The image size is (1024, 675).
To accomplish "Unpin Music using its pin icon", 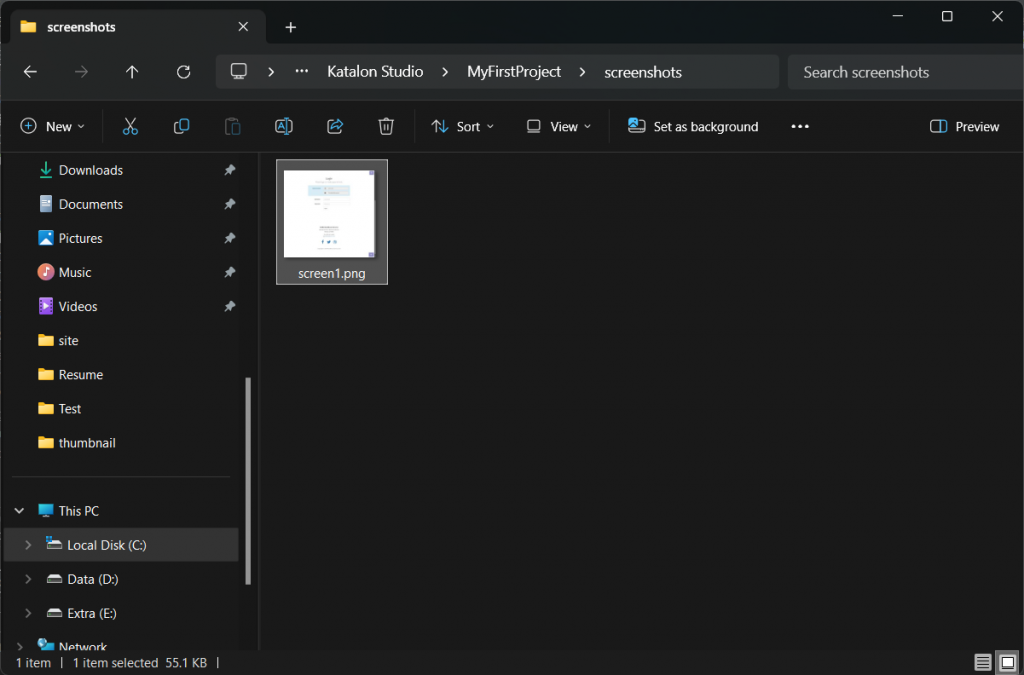I will [x=229, y=272].
